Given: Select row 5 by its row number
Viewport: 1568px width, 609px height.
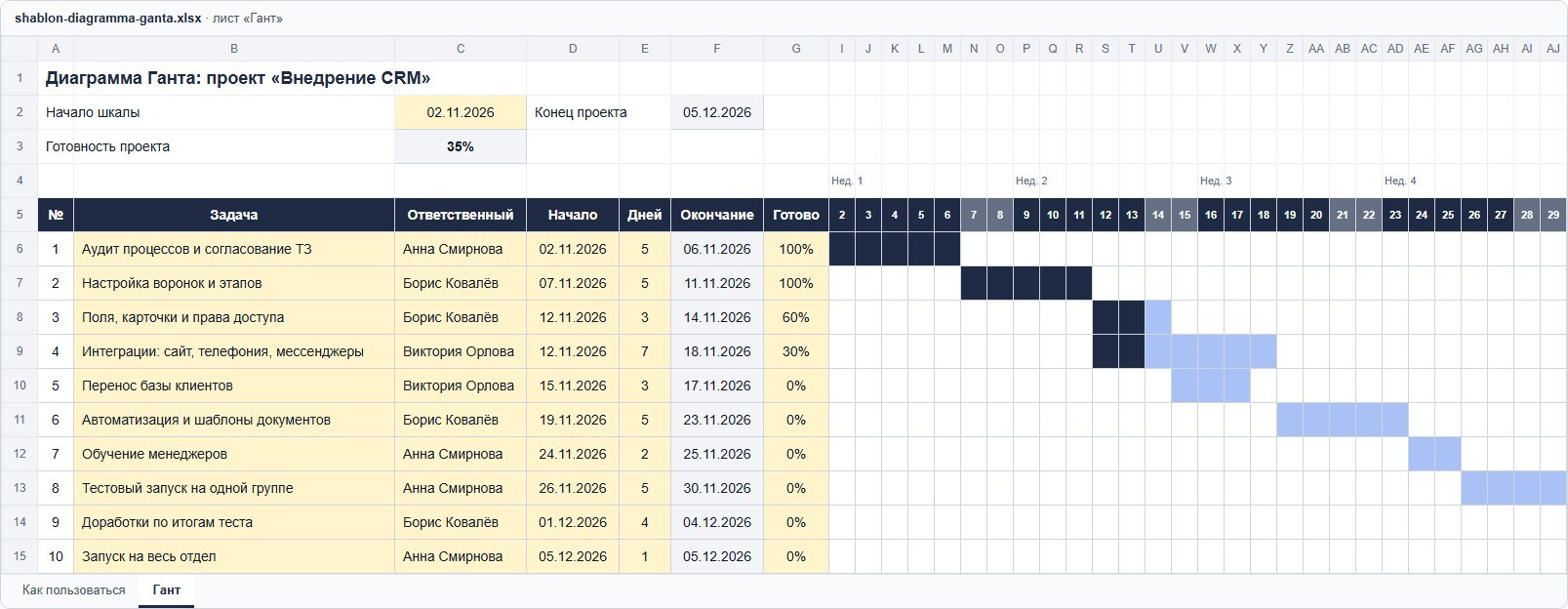Looking at the screenshot, I should [20, 215].
